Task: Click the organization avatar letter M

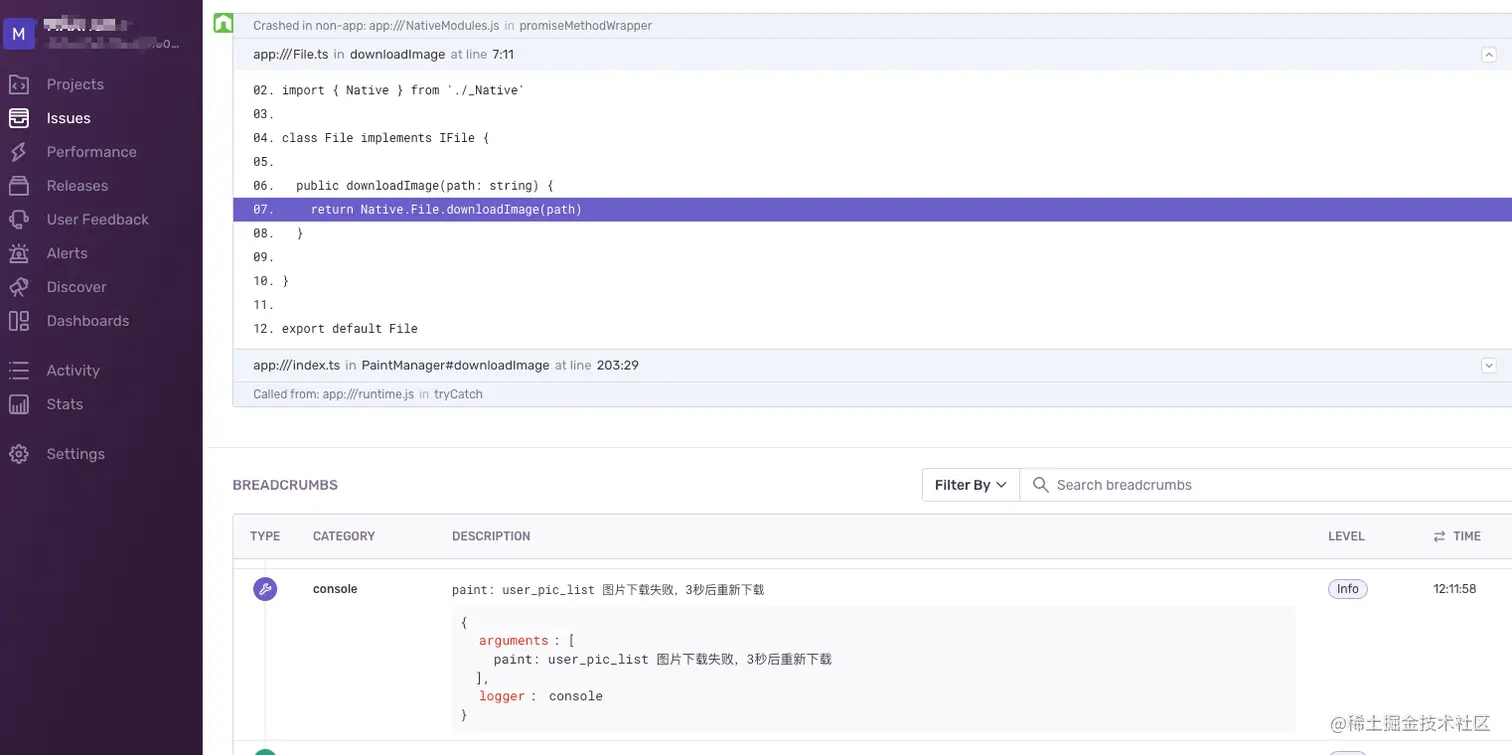Action: (x=19, y=34)
